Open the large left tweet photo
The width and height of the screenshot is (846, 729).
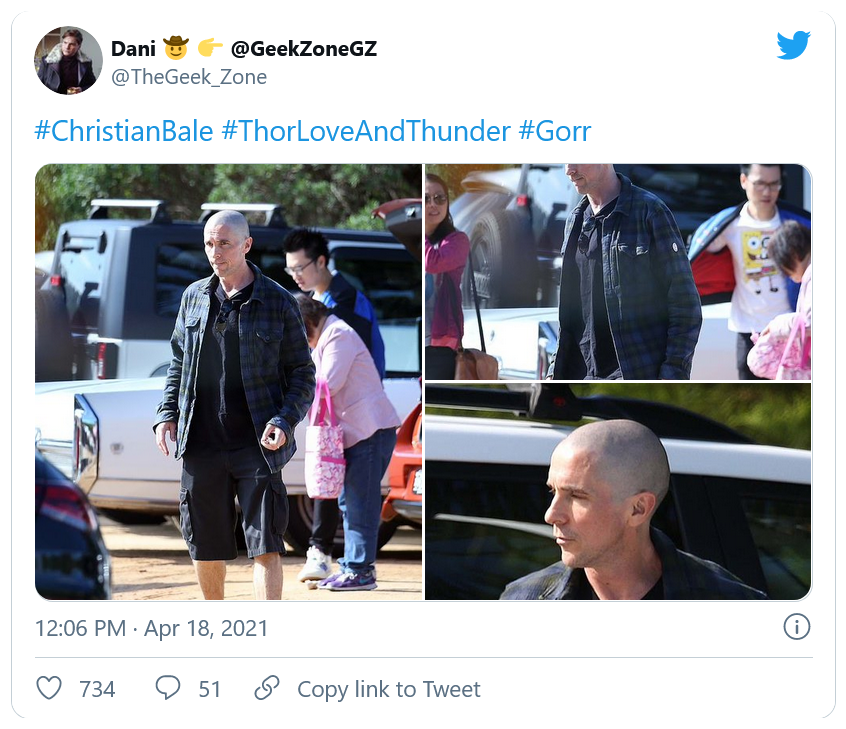[228, 382]
